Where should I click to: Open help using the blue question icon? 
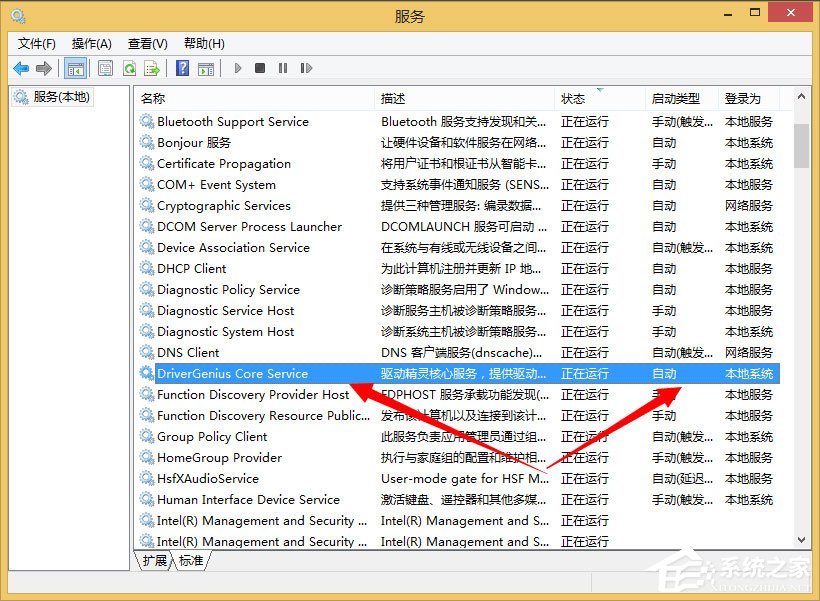tap(183, 67)
